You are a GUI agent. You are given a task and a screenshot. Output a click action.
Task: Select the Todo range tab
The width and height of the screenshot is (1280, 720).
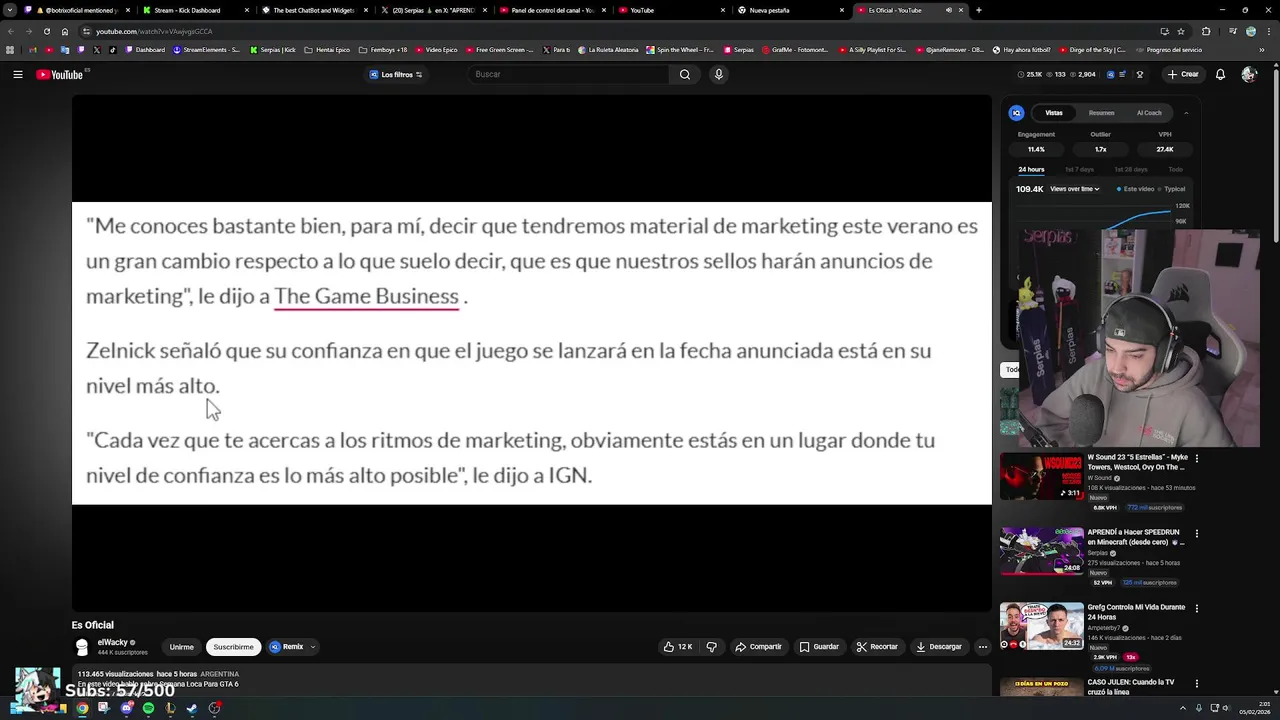point(1175,169)
